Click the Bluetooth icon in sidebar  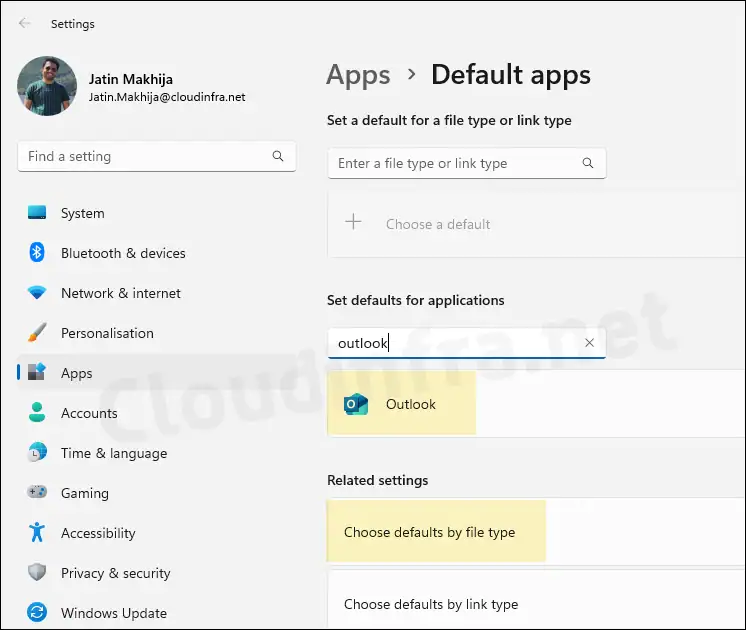click(x=37, y=252)
